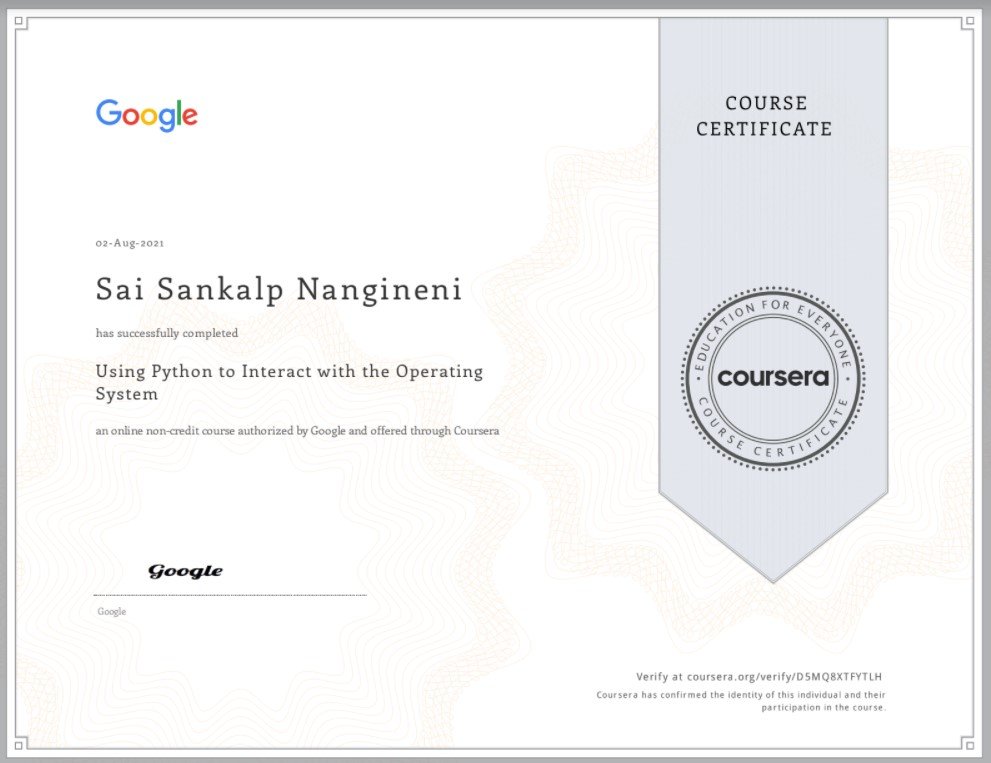The width and height of the screenshot is (991, 763).
Task: Click the COURSE CERTIFICATE heading
Action: [765, 116]
